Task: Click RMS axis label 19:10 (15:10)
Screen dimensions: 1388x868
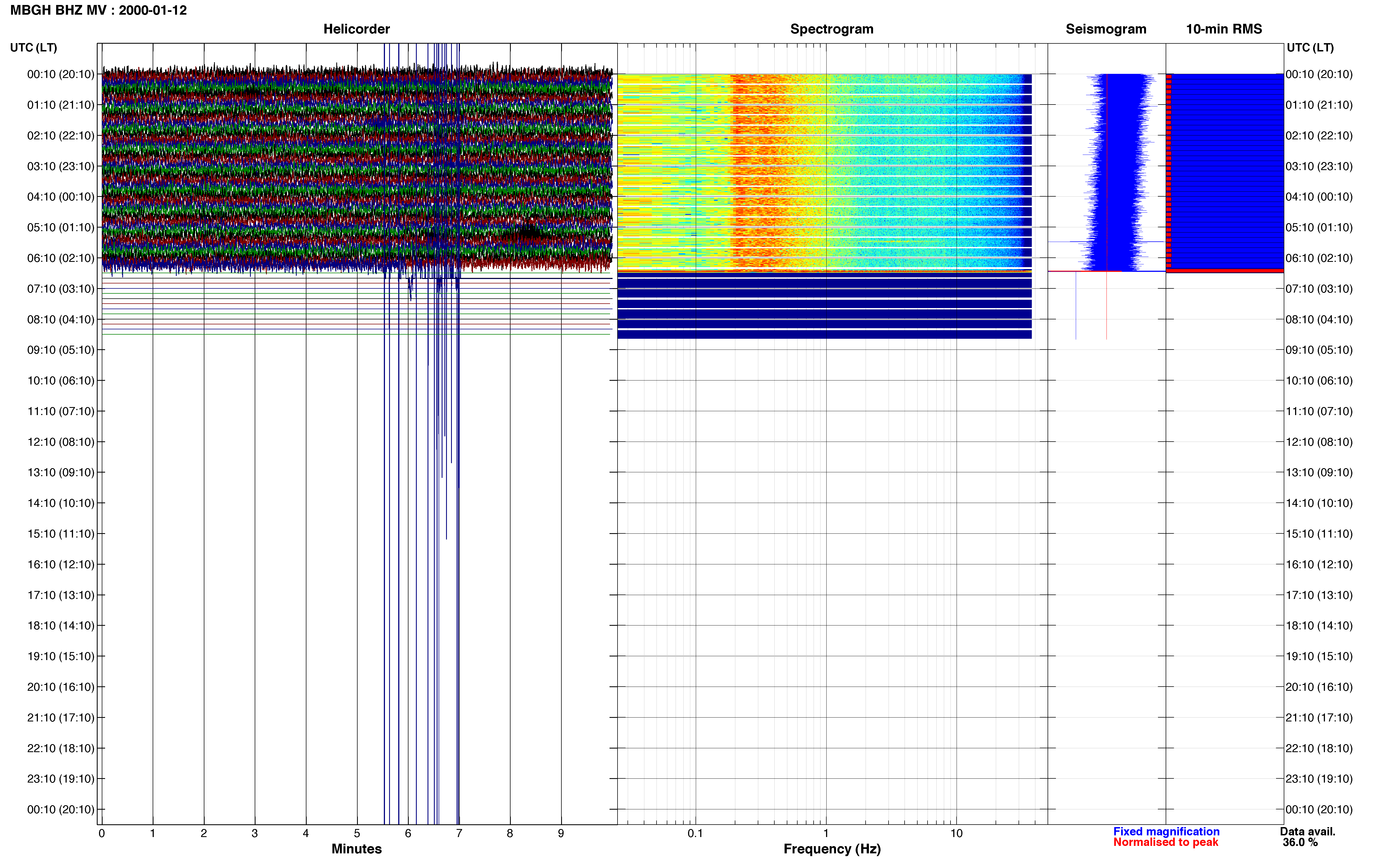Action: click(1319, 656)
